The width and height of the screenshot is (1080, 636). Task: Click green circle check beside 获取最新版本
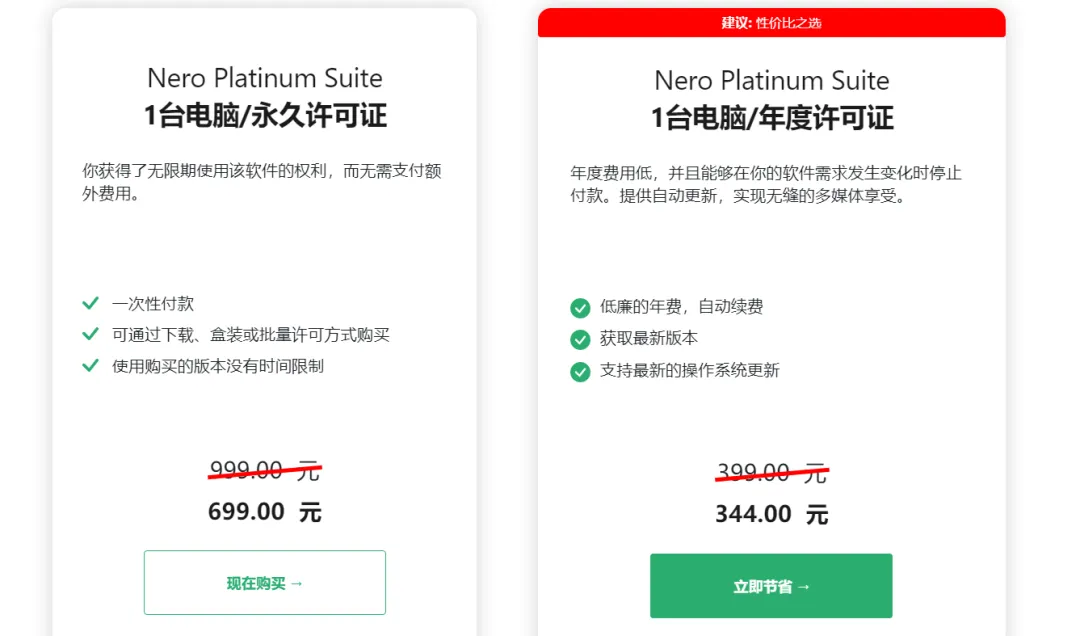tap(580, 339)
